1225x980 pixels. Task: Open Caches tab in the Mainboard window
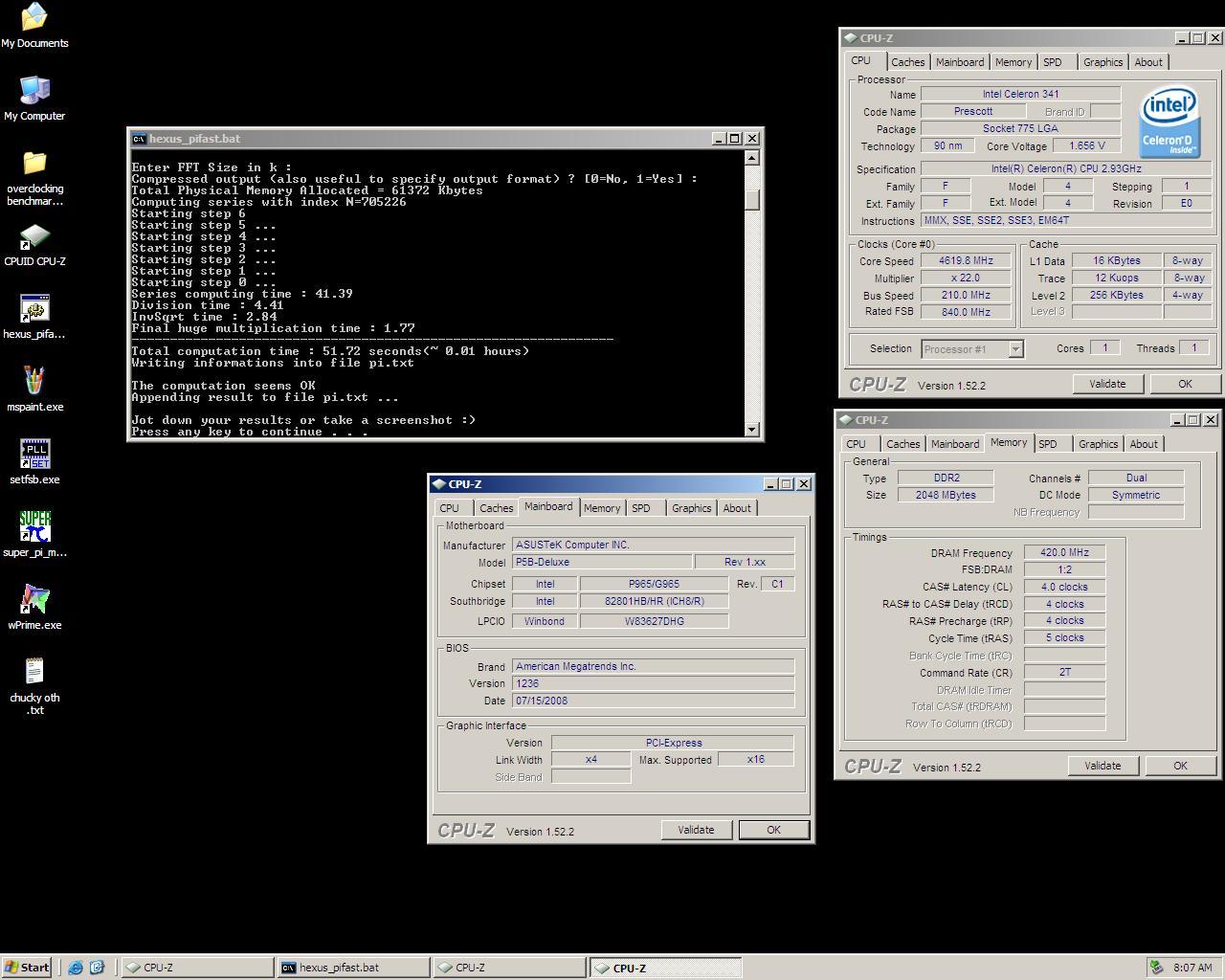coord(496,508)
